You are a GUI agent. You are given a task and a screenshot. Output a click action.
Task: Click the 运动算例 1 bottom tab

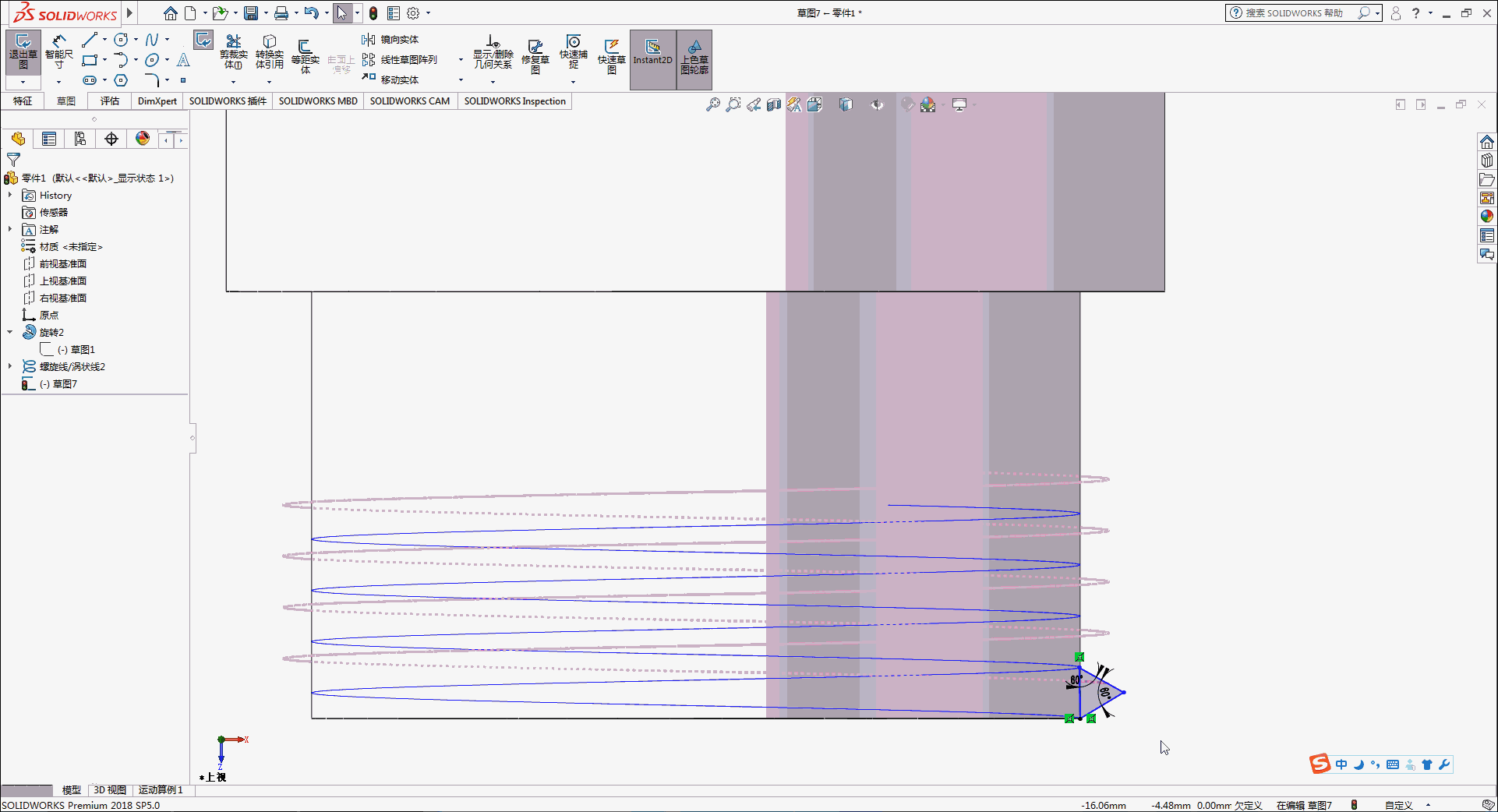tap(161, 790)
